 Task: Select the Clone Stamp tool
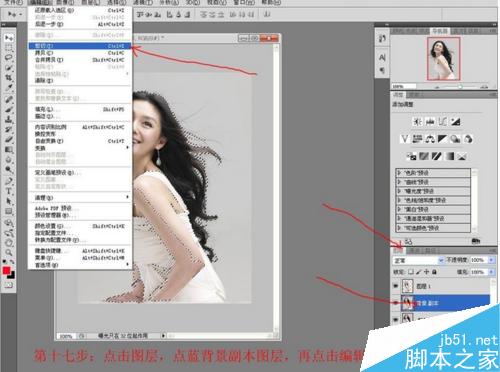coord(9,119)
